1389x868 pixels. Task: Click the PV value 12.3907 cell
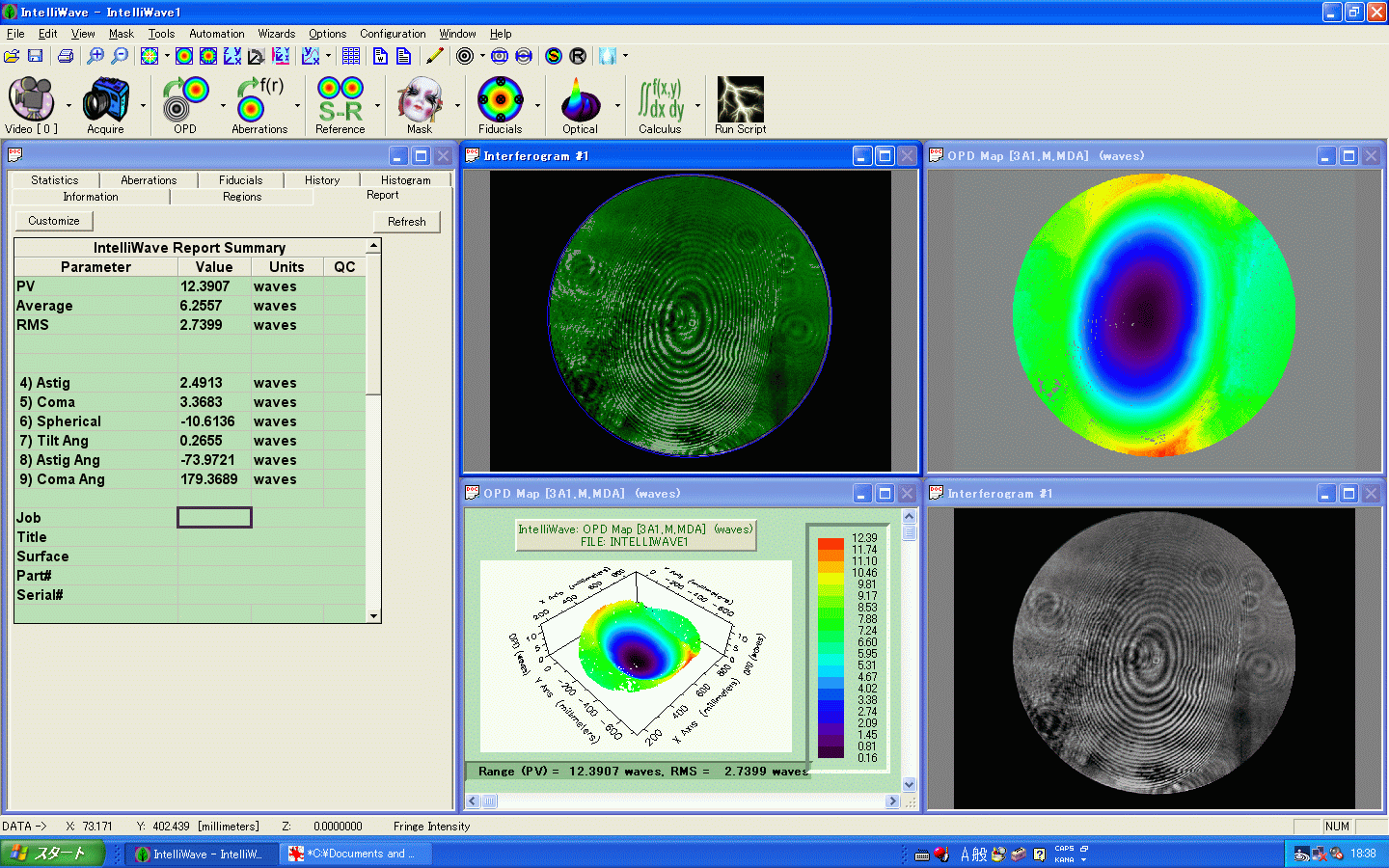[214, 286]
